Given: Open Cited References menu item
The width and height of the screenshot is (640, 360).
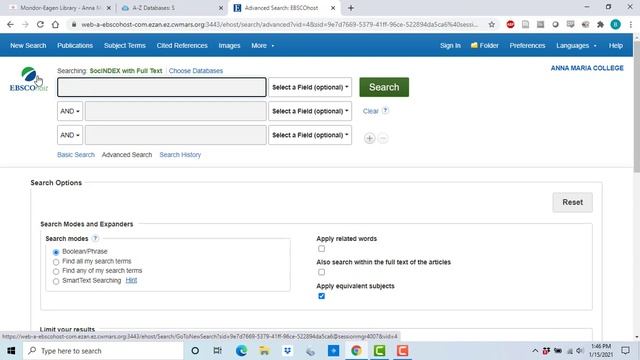Looking at the screenshot, I should click(182, 45).
